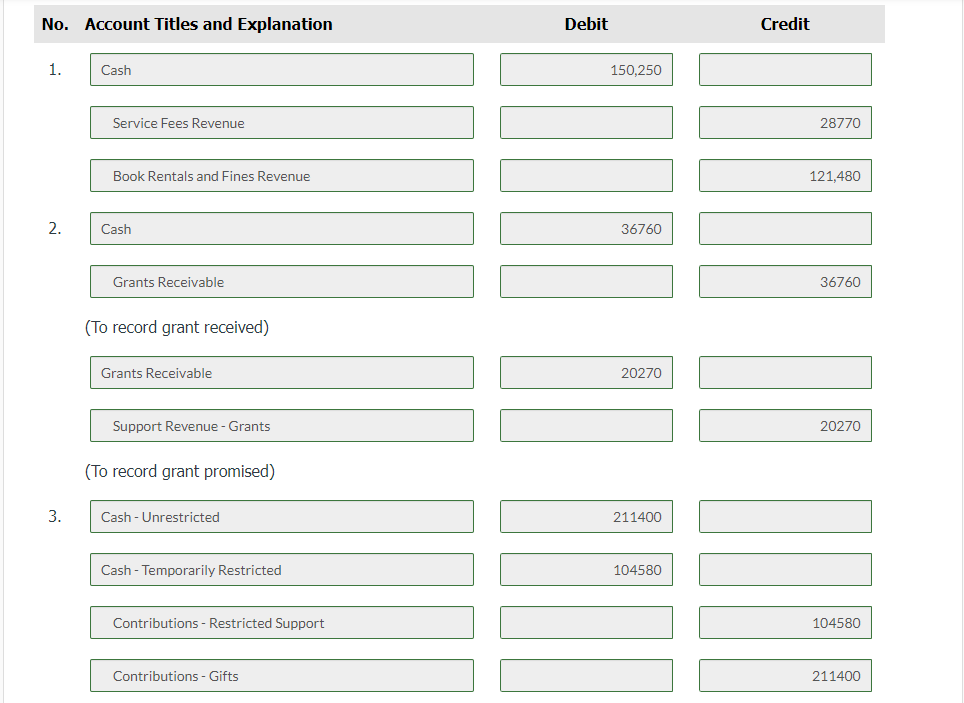Click empty credit field for Cash - Temporarily Restricted
This screenshot has height=703, width=964.
[x=785, y=569]
